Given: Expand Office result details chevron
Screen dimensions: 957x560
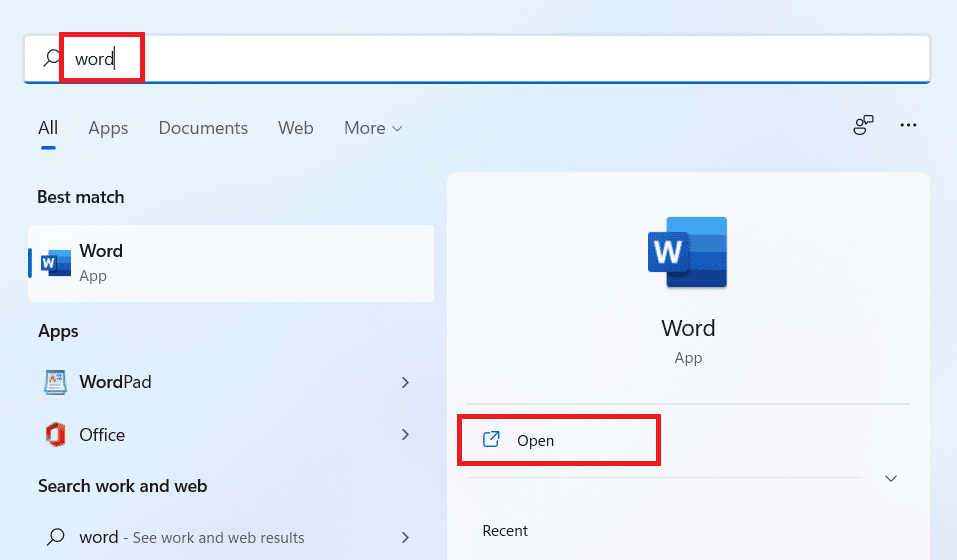Looking at the screenshot, I should tap(405, 434).
